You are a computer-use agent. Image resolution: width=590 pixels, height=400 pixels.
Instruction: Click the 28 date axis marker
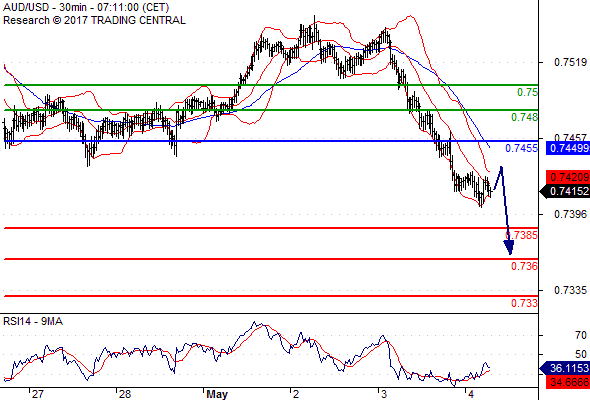(x=125, y=394)
